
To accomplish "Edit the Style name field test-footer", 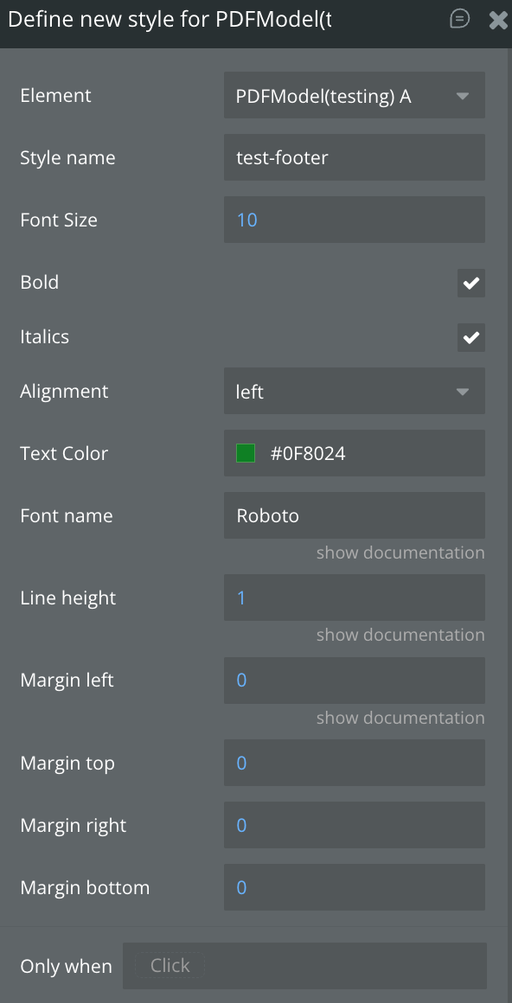I will (355, 157).
